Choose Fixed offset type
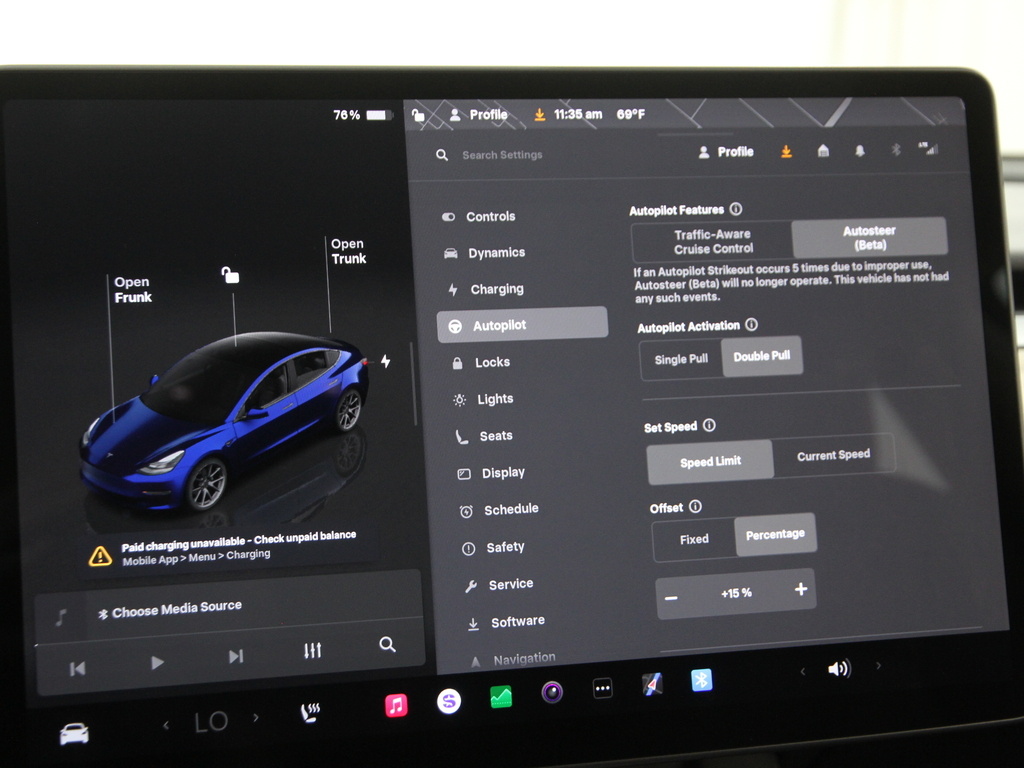The height and width of the screenshot is (768, 1024). click(694, 539)
